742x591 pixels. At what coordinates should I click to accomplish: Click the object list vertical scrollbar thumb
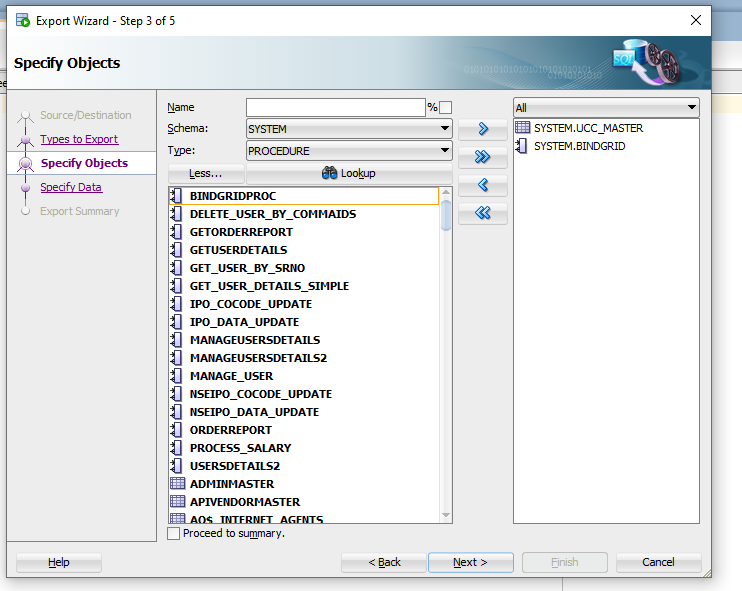[x=446, y=215]
